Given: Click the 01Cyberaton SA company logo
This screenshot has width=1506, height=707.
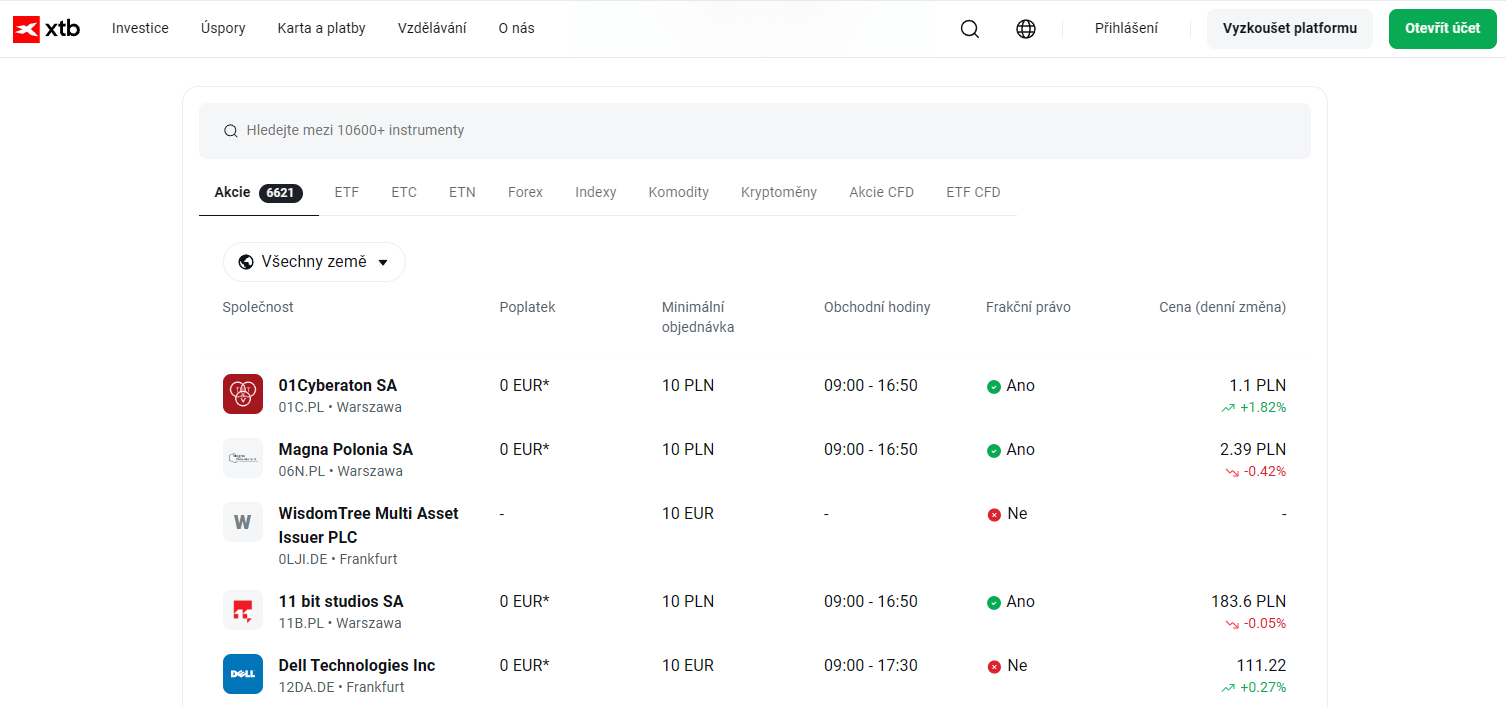Looking at the screenshot, I should tap(243, 394).
